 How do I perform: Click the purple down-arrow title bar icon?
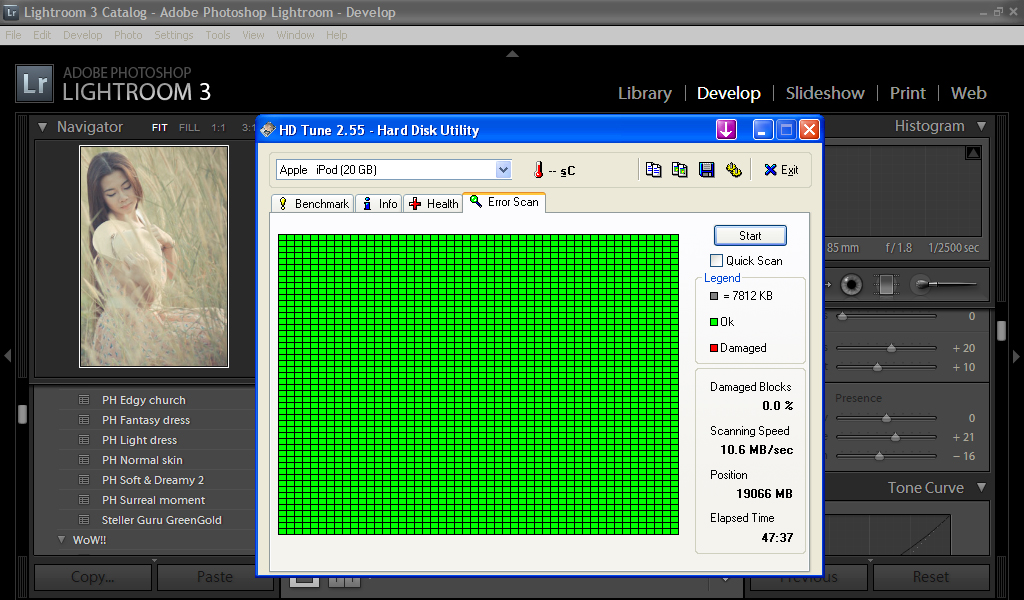point(726,130)
